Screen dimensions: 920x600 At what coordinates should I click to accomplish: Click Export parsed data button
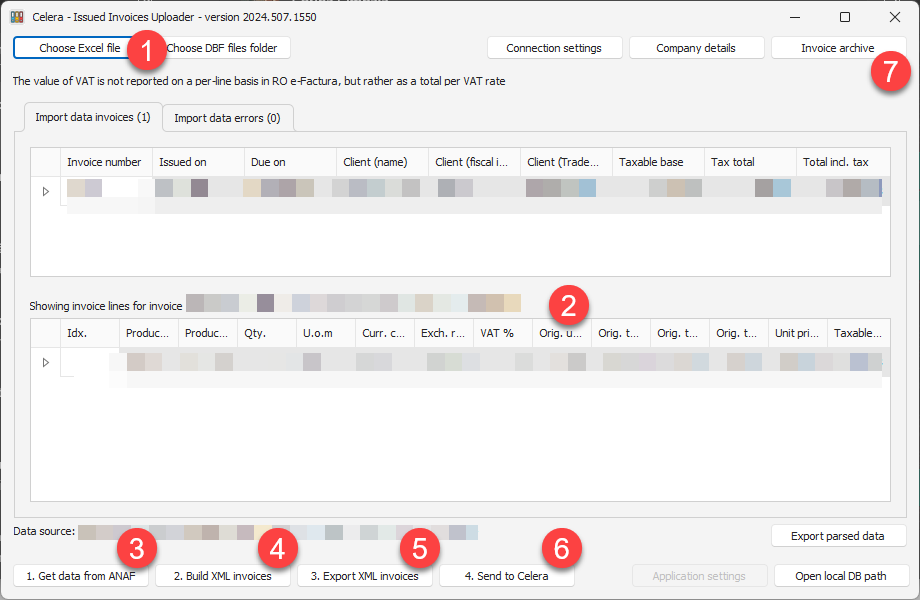838,536
